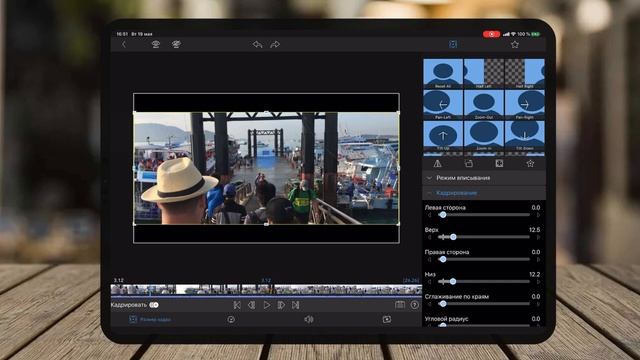
Task: Open the rightmost bottom tab icon
Action: pyautogui.click(x=387, y=320)
